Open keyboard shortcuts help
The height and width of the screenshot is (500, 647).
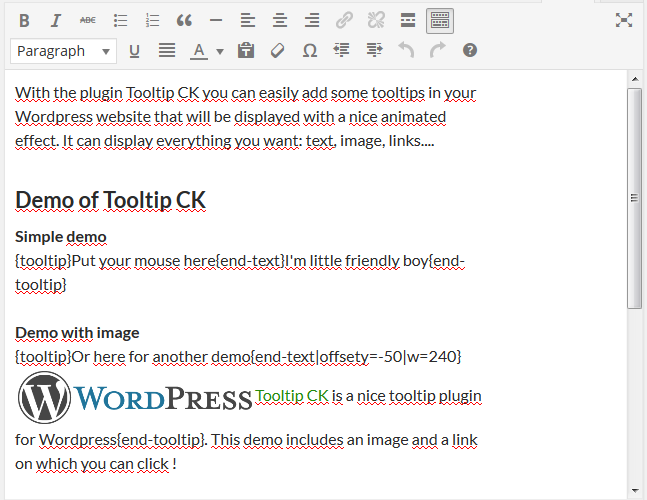470,50
